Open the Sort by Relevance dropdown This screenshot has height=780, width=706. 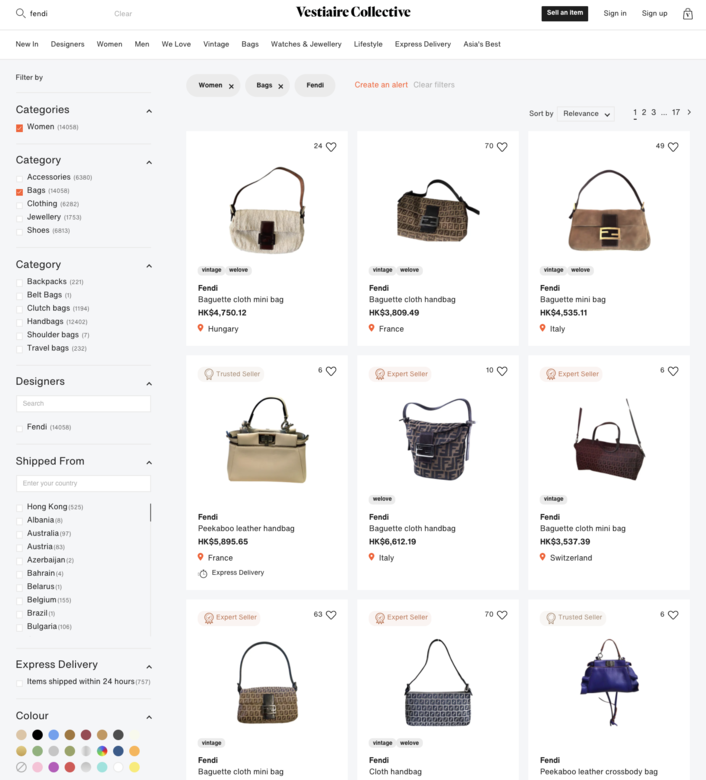point(586,114)
